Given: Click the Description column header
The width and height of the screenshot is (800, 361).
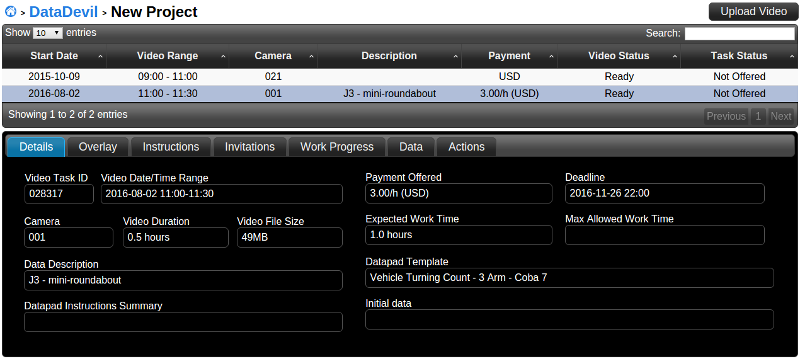Looking at the screenshot, I should click(x=389, y=56).
